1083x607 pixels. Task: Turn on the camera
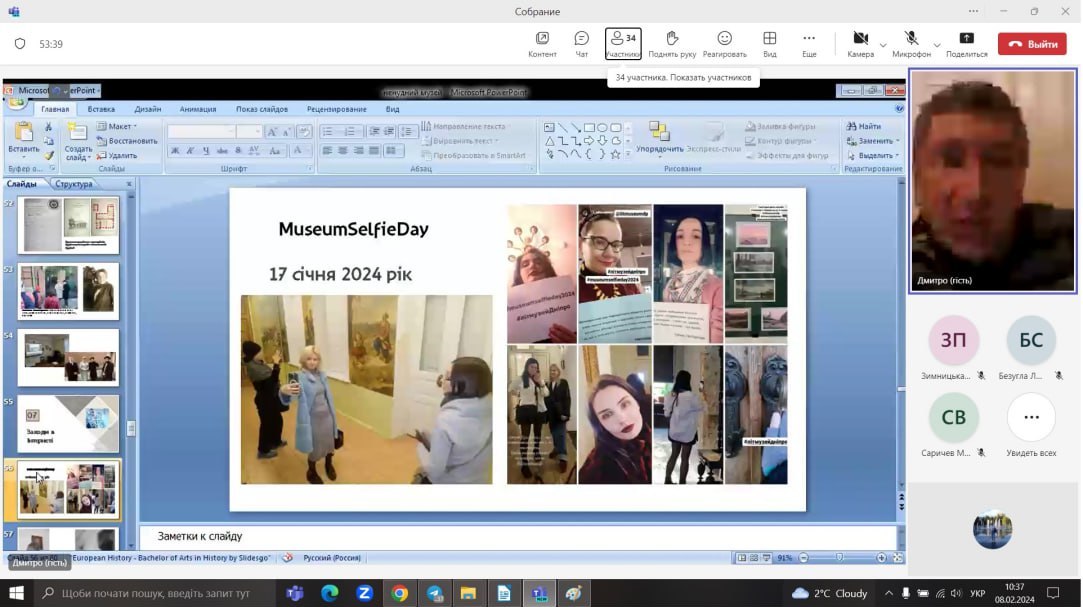click(859, 39)
